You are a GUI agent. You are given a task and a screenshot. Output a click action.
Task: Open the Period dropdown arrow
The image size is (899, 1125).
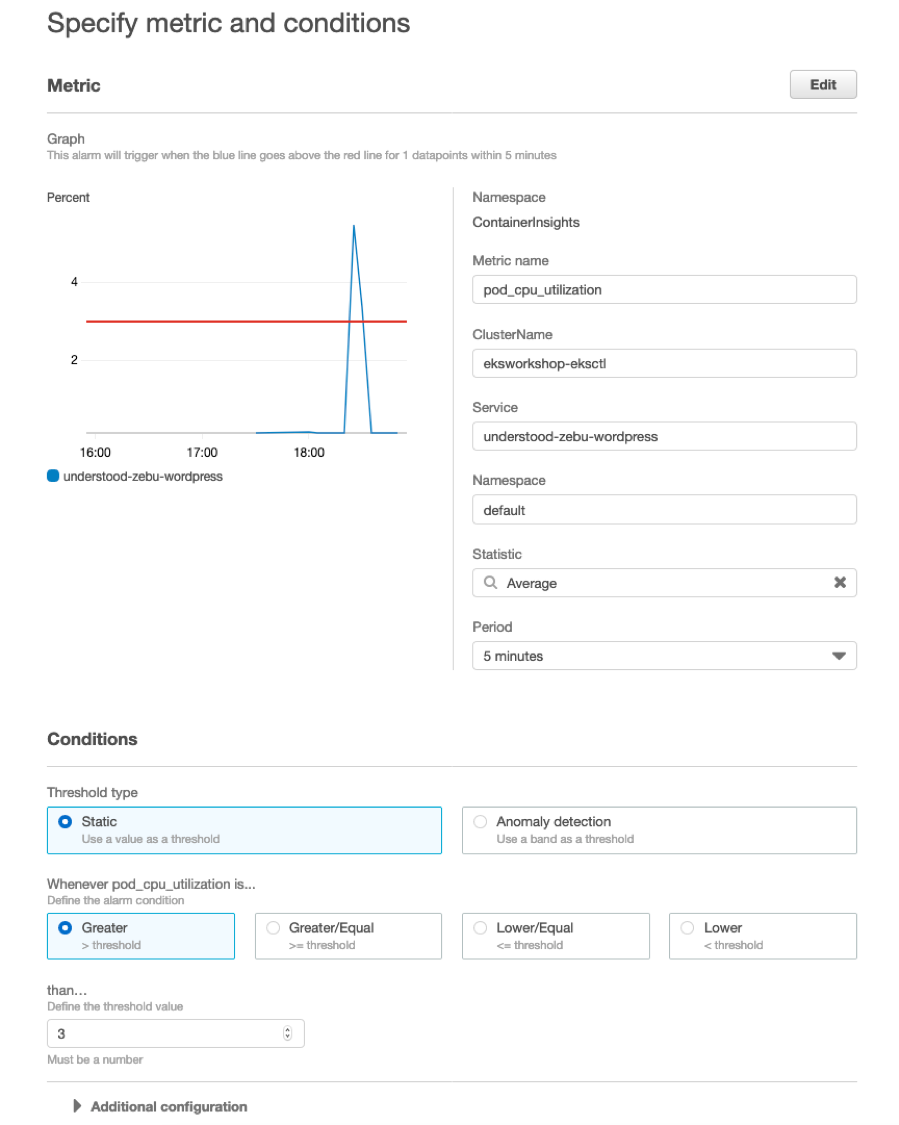[x=838, y=656]
